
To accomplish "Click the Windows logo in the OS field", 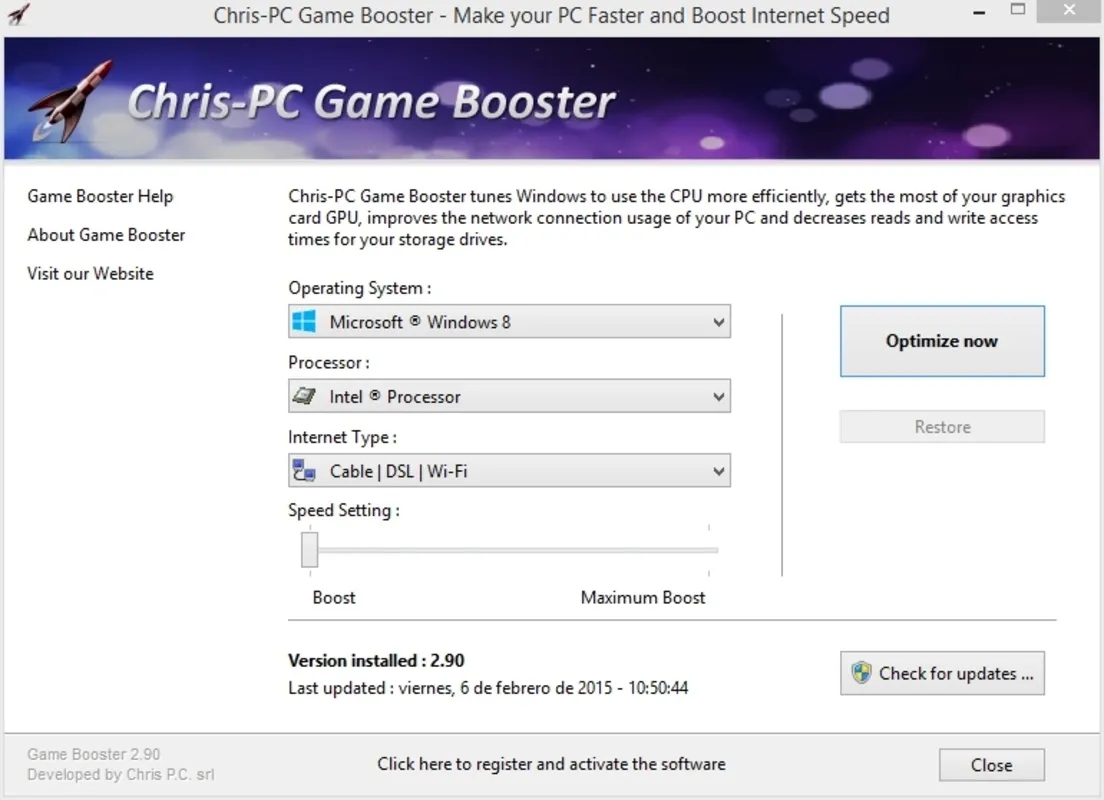I will pyautogui.click(x=304, y=322).
